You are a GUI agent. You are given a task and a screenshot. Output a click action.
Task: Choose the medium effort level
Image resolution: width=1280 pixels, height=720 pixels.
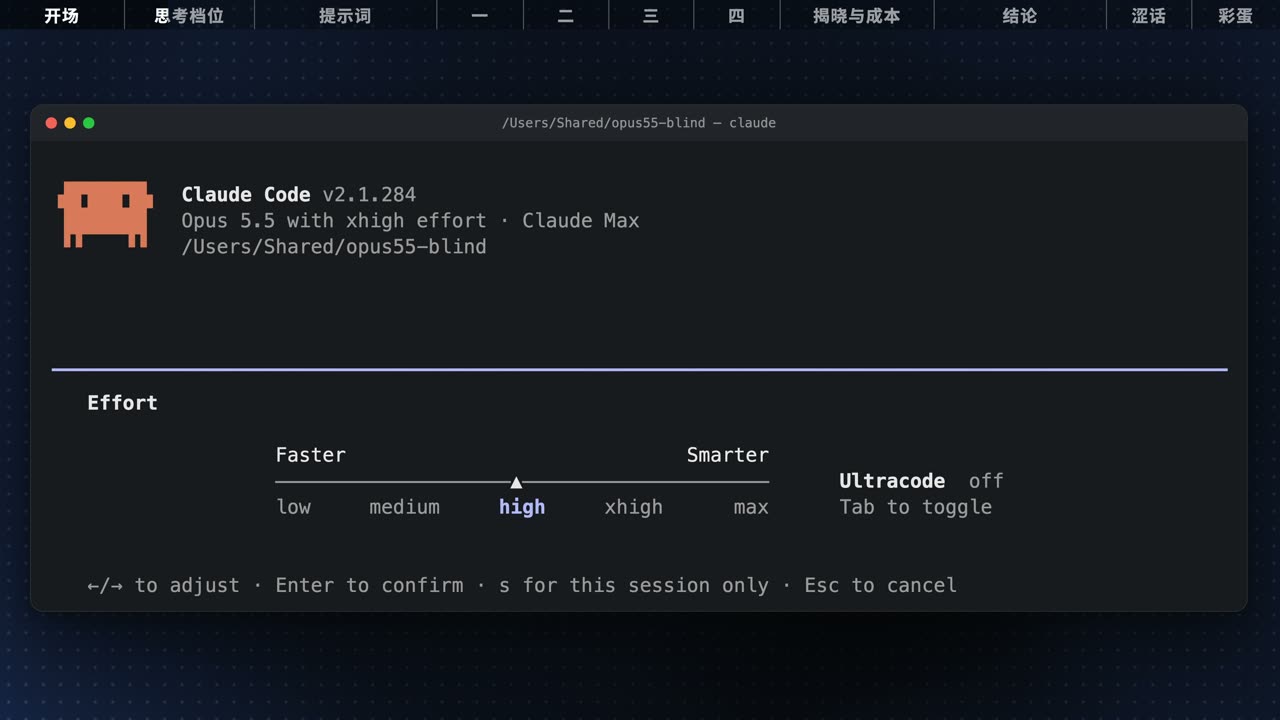point(404,507)
